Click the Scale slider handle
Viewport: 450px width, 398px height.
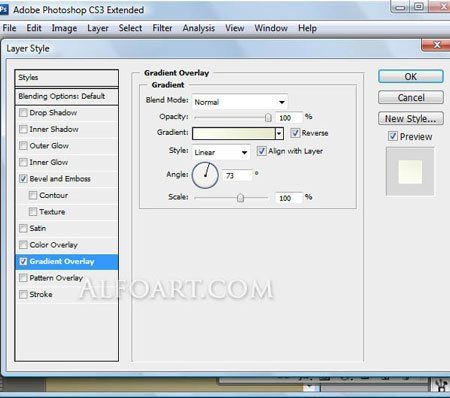pos(240,198)
